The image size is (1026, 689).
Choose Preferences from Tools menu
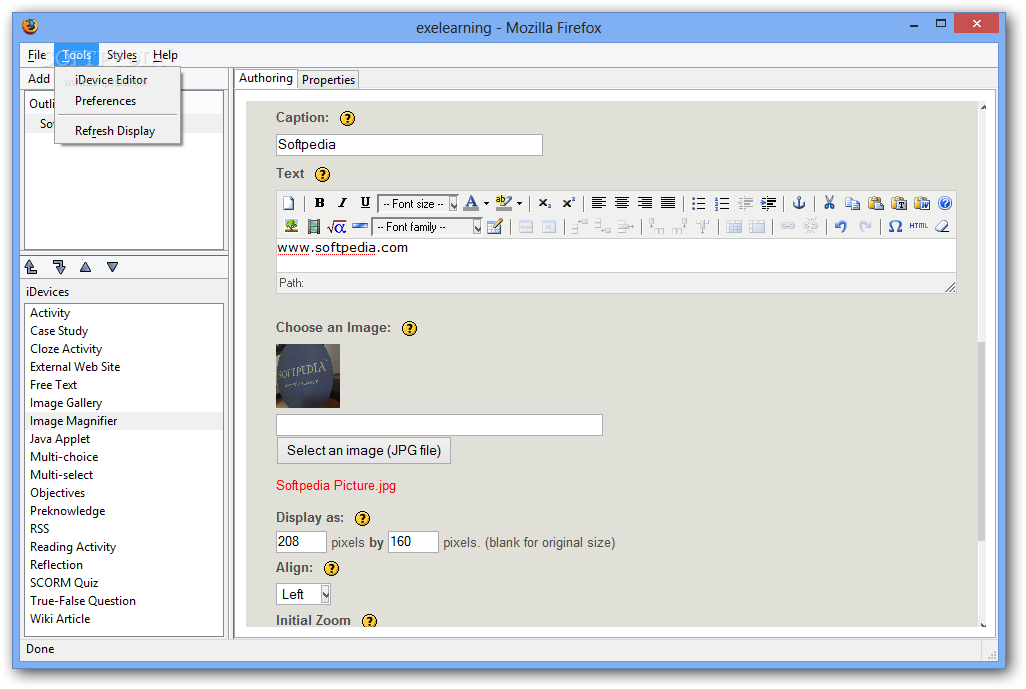point(105,101)
